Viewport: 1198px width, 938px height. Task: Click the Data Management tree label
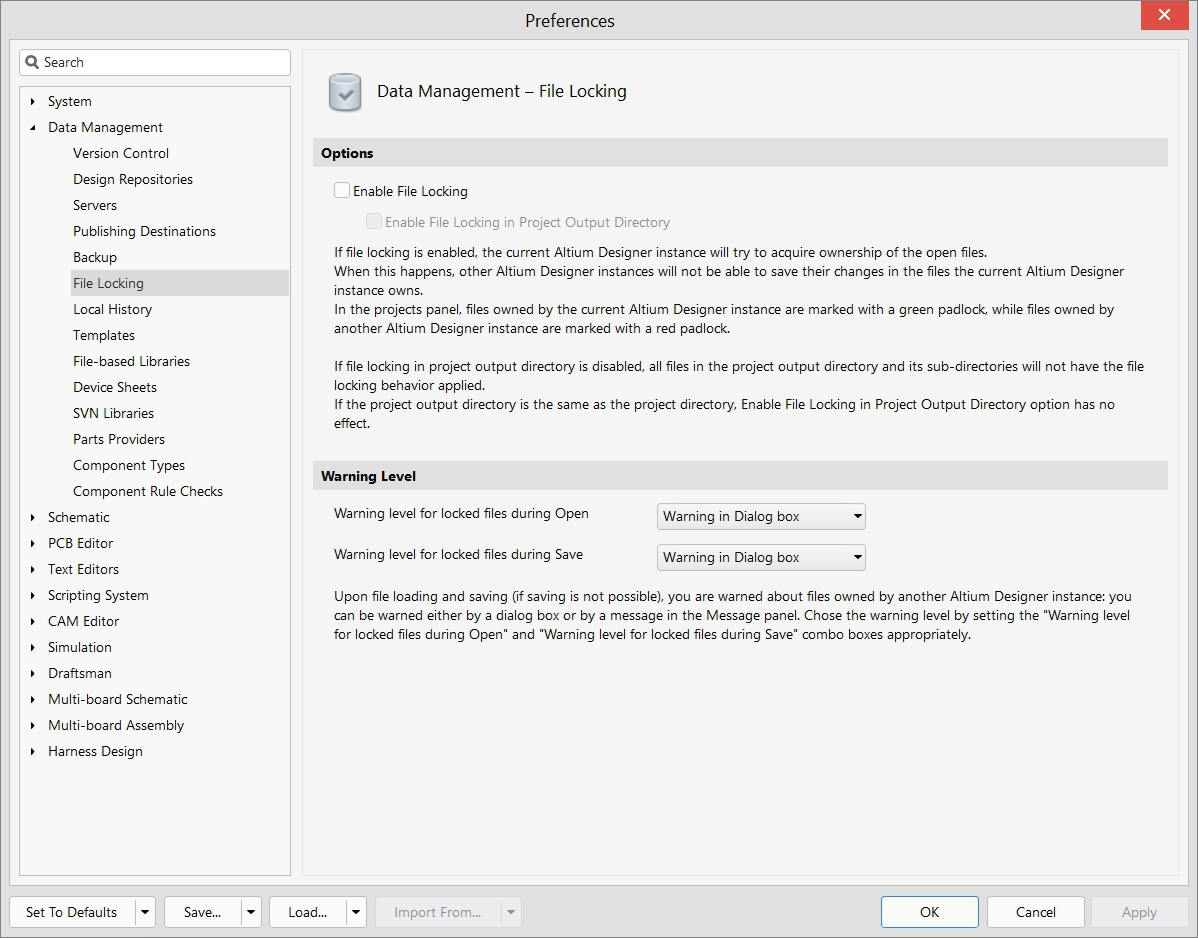click(105, 128)
